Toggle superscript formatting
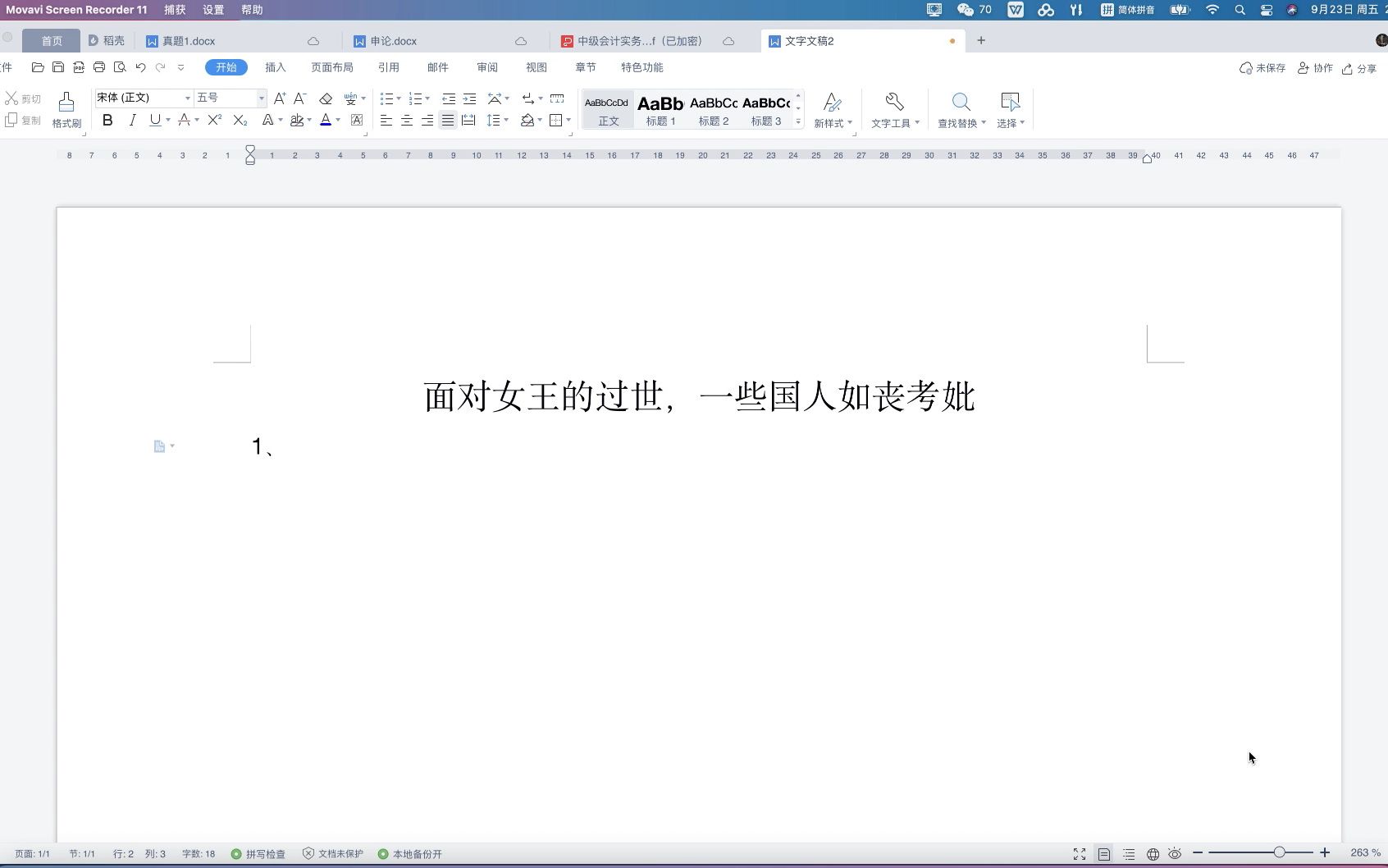 coord(214,120)
